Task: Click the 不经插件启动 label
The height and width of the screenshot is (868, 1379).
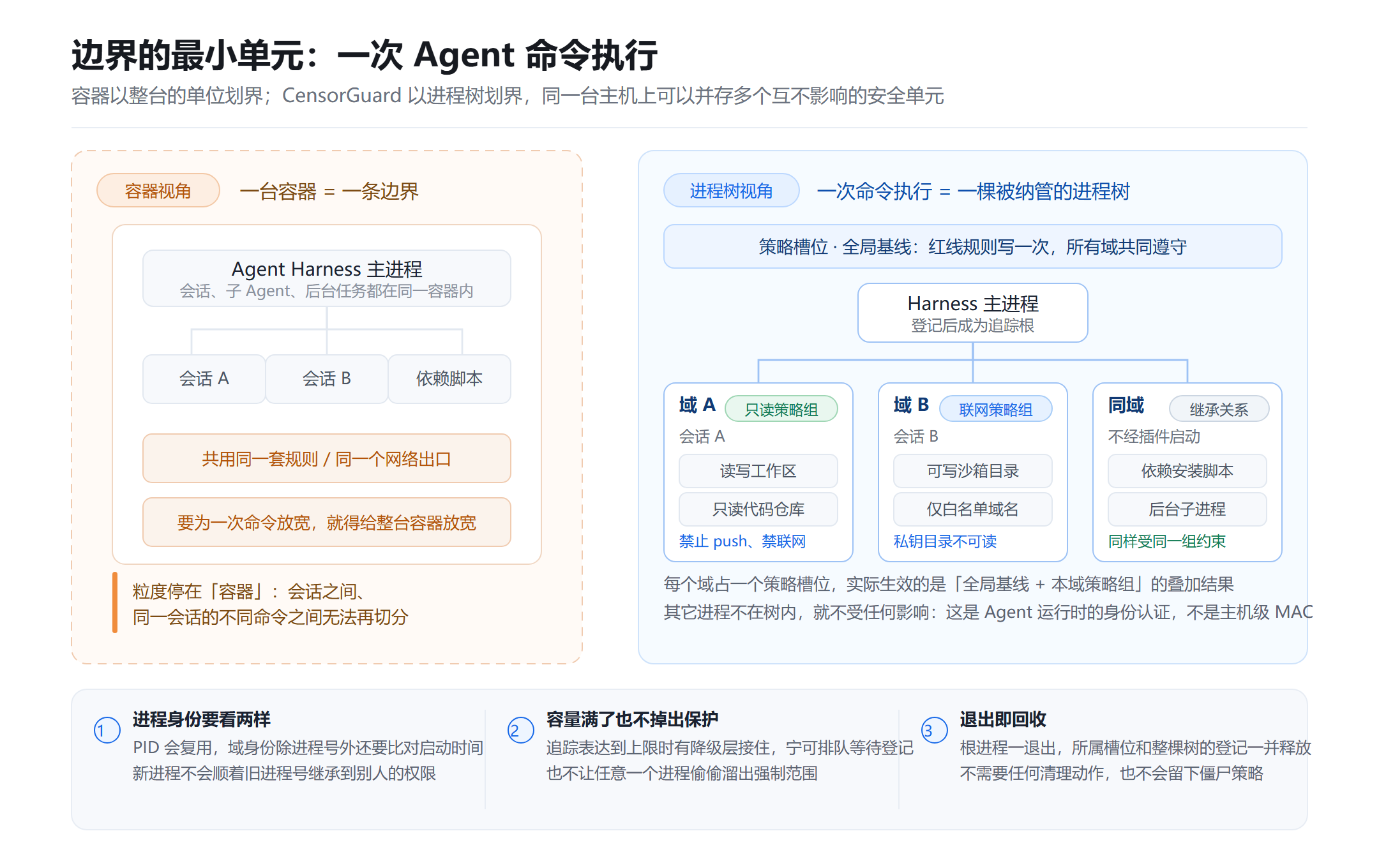Action: [x=1154, y=437]
